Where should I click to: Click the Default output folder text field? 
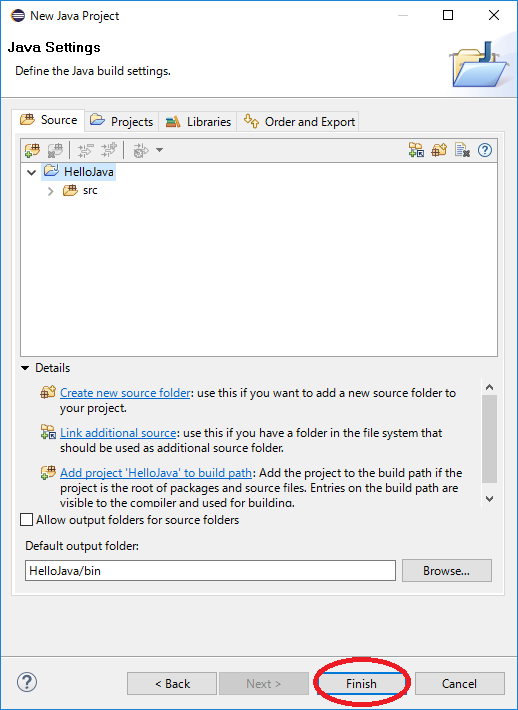[x=210, y=571]
